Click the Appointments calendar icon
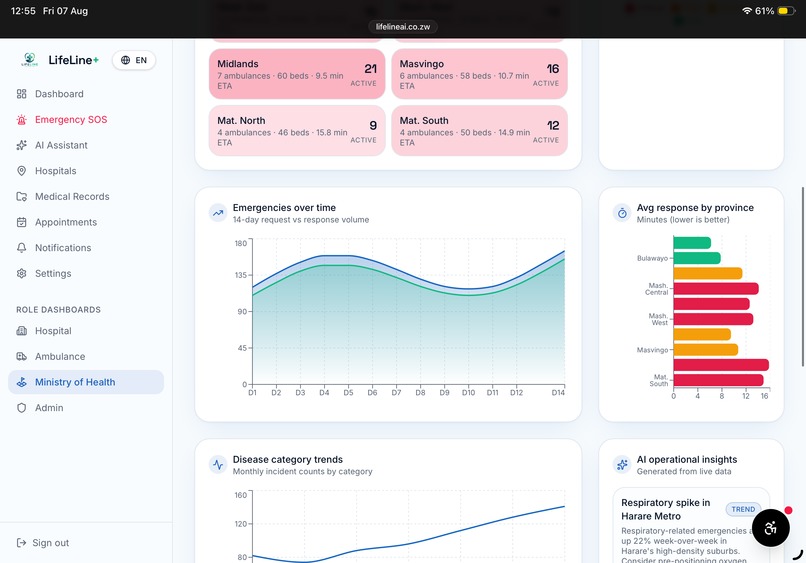The width and height of the screenshot is (806, 563). pos(22,222)
